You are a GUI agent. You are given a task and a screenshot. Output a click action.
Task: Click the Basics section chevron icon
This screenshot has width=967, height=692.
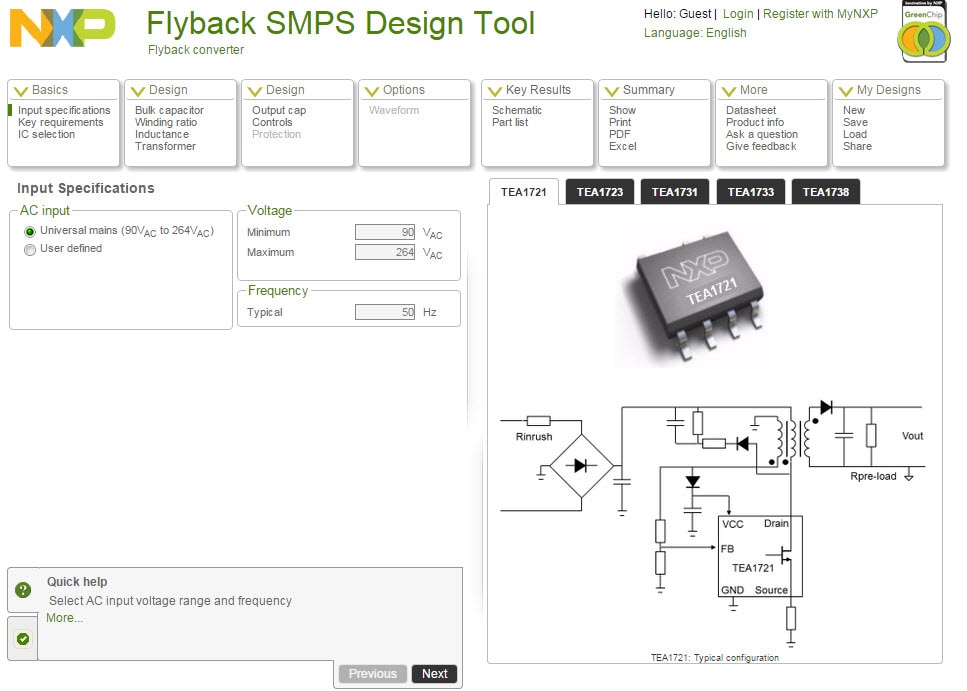pos(20,91)
